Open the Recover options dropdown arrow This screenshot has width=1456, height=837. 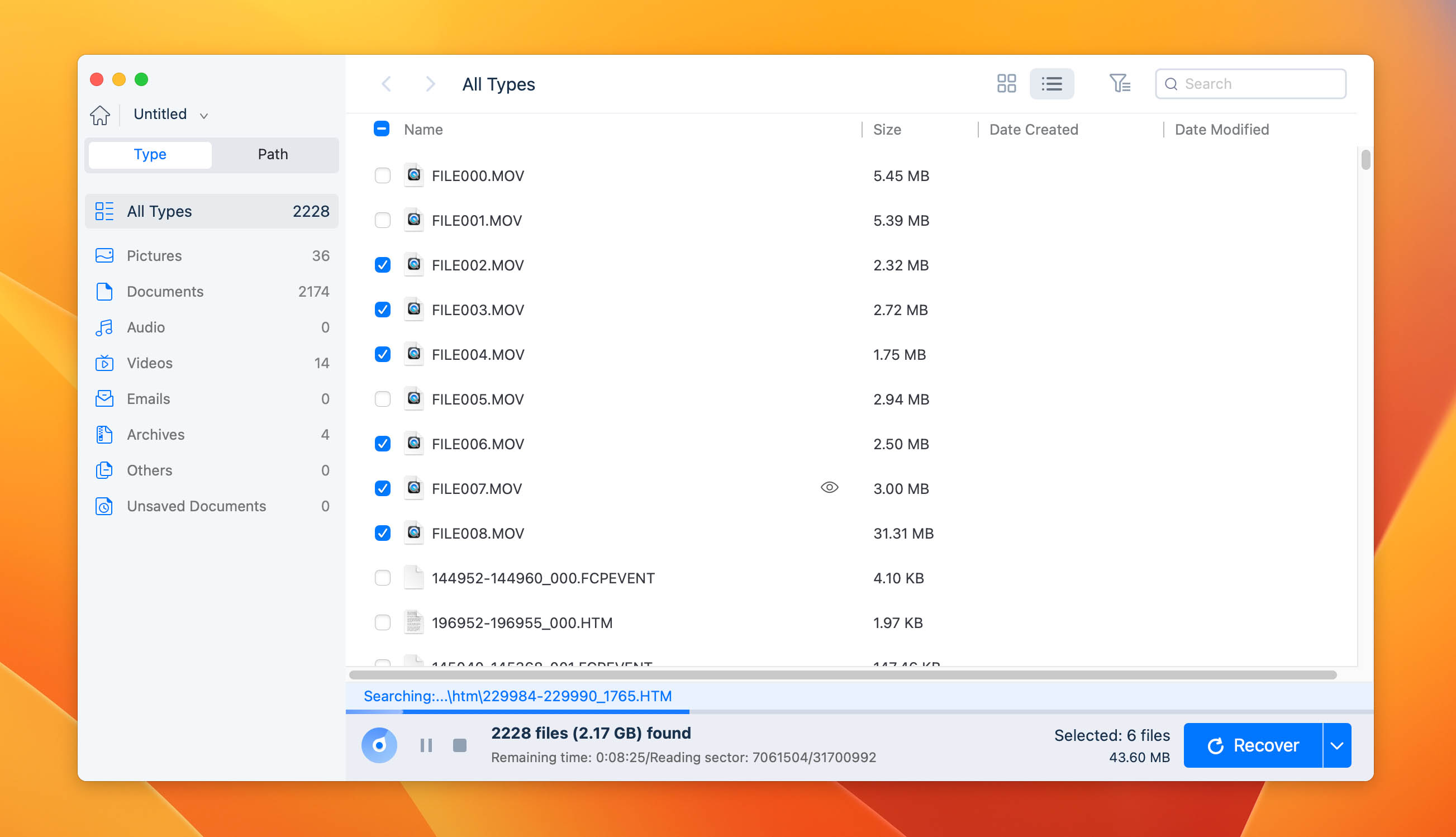(1337, 745)
